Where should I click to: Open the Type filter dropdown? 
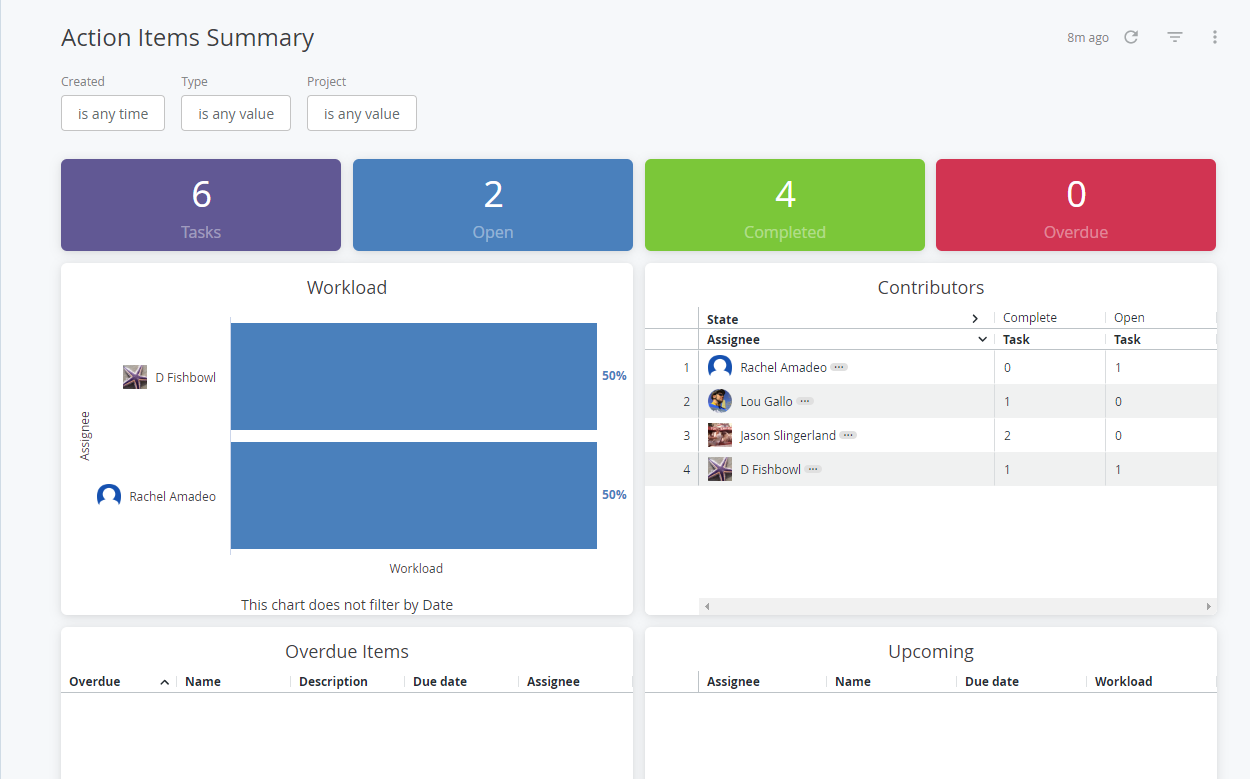[x=236, y=114]
